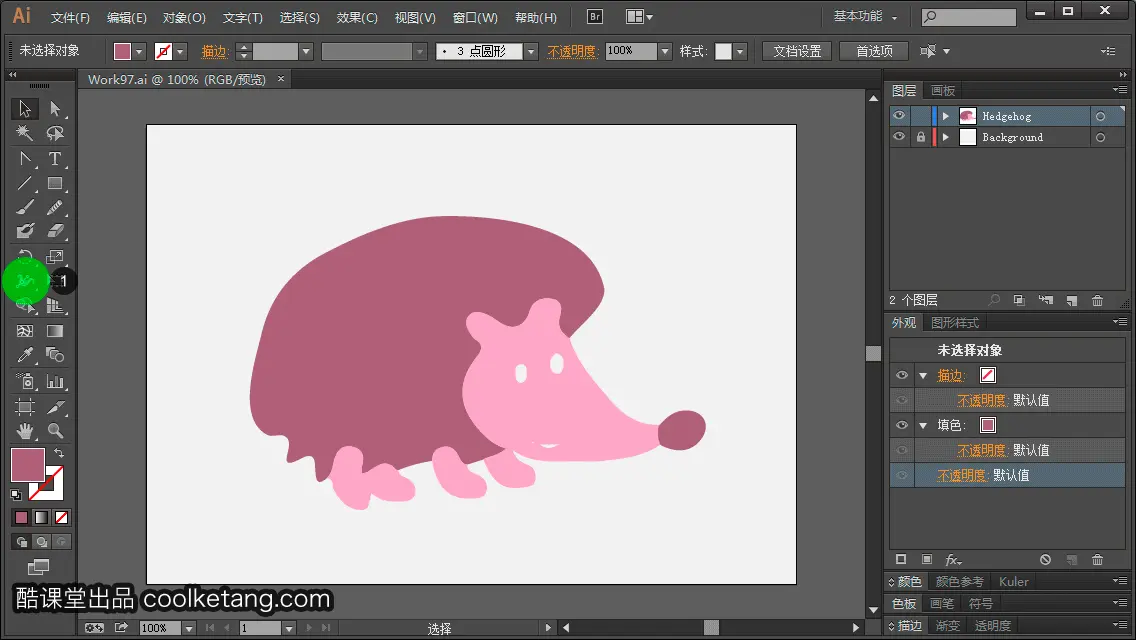This screenshot has height=640, width=1136.
Task: Click the 文档设置 button
Action: [x=797, y=51]
